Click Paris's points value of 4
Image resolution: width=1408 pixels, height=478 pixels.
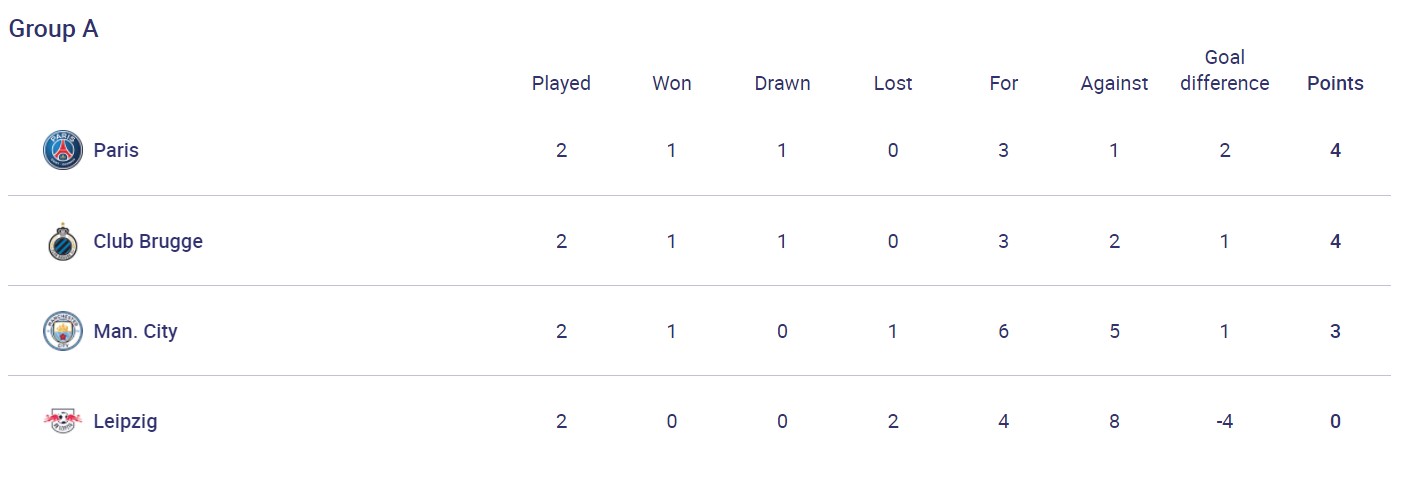click(1335, 151)
